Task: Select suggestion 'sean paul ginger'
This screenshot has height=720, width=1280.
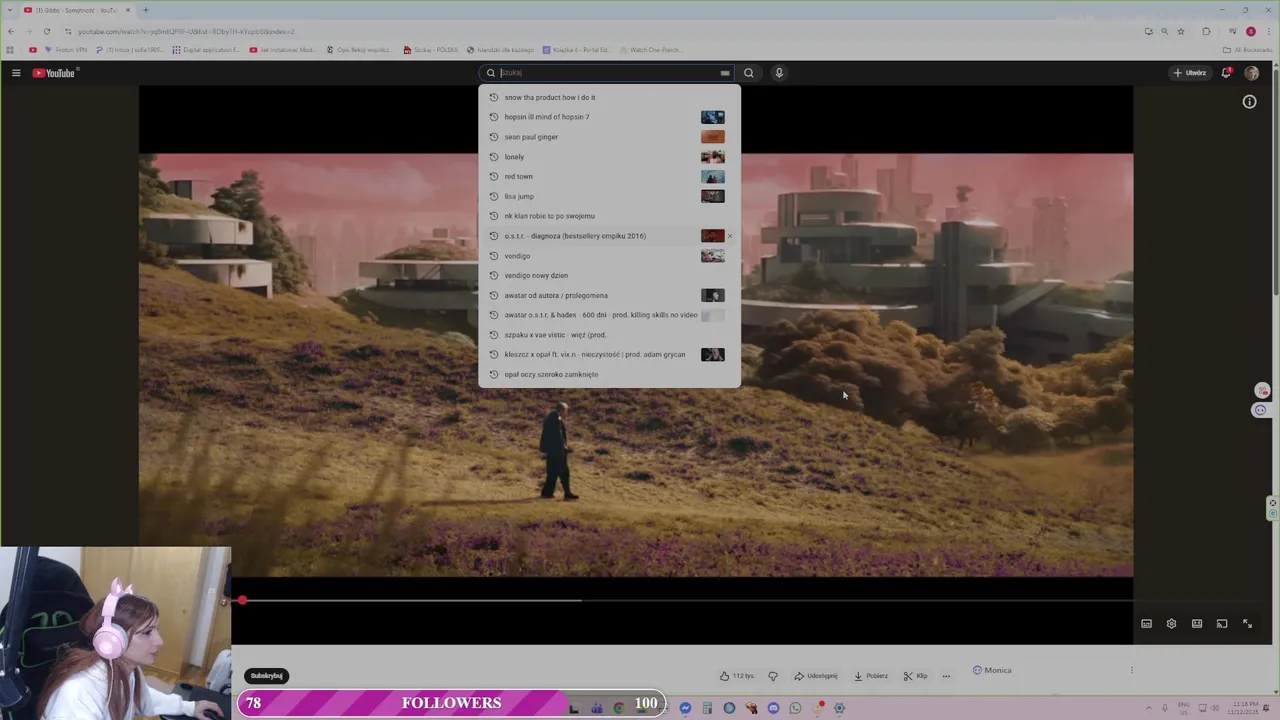Action: point(609,137)
